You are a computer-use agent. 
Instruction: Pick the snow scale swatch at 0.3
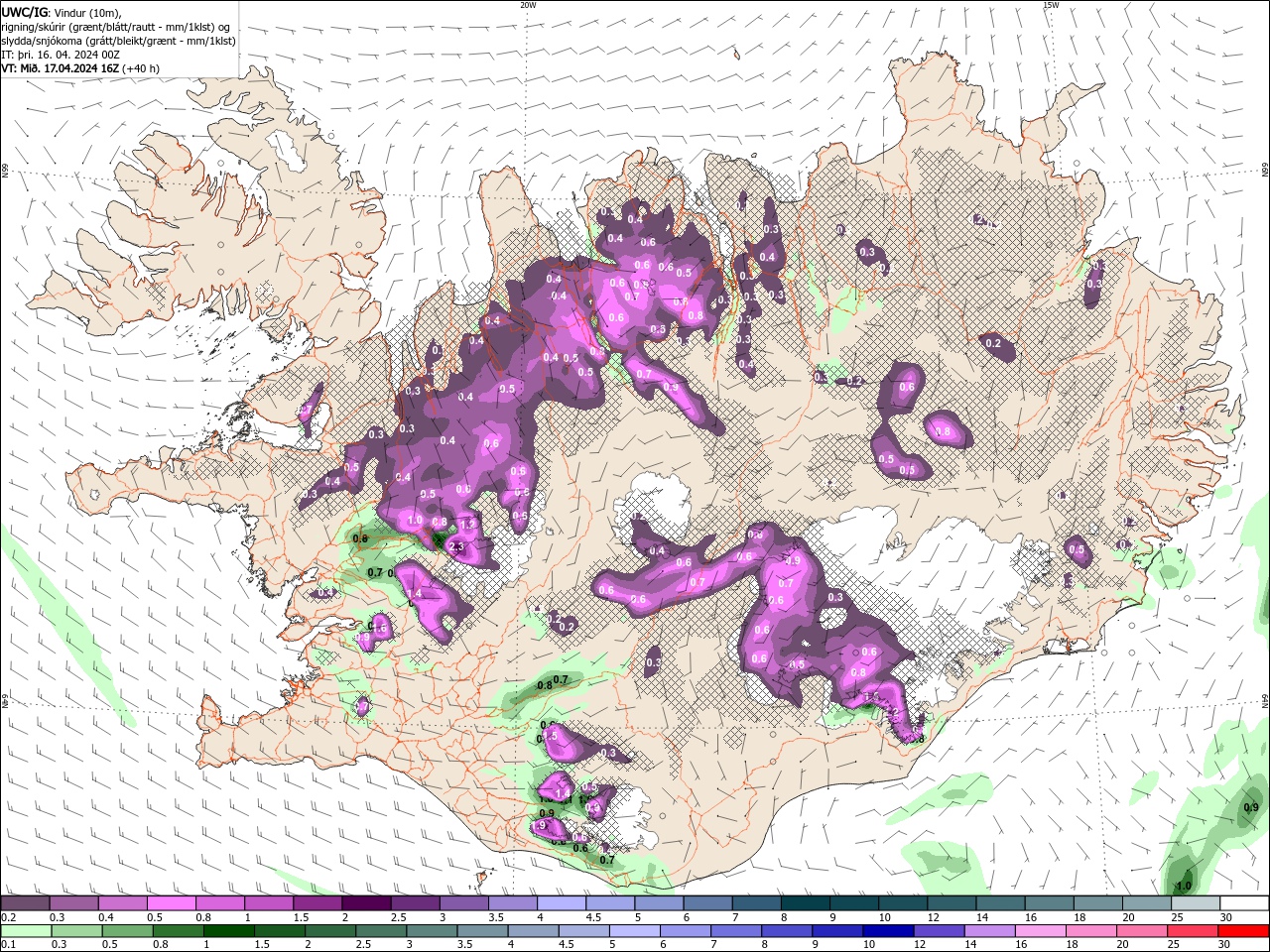pos(73,903)
